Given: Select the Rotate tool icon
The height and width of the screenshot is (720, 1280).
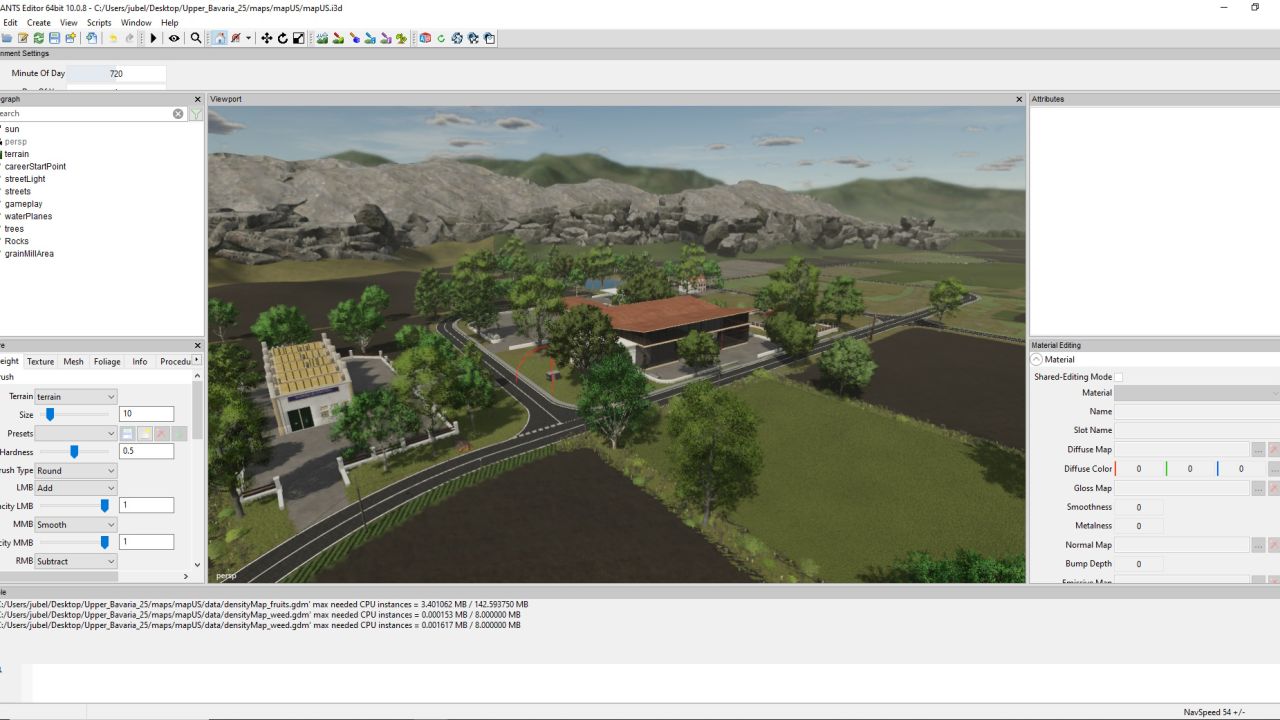Looking at the screenshot, I should click(x=282, y=38).
